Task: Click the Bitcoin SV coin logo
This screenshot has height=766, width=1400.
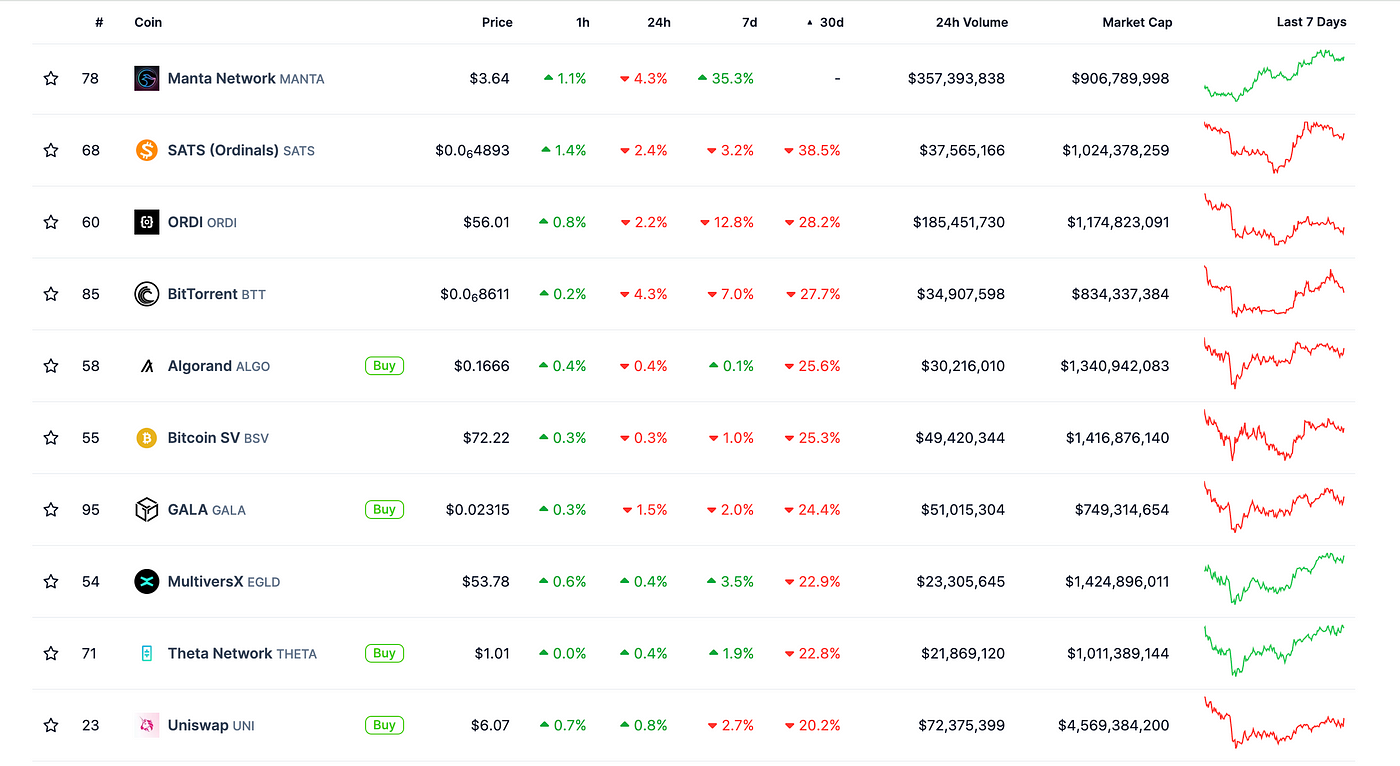Action: [147, 438]
